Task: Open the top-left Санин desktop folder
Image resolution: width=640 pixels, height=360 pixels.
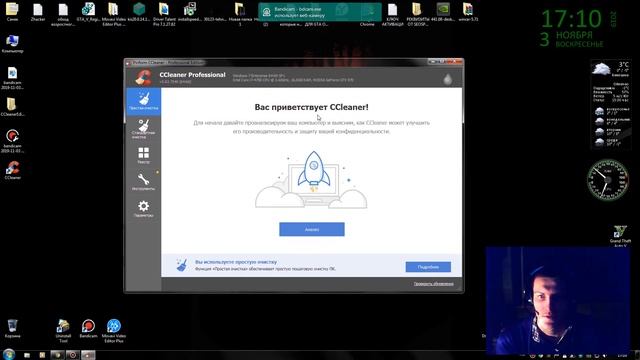Action: (x=12, y=12)
